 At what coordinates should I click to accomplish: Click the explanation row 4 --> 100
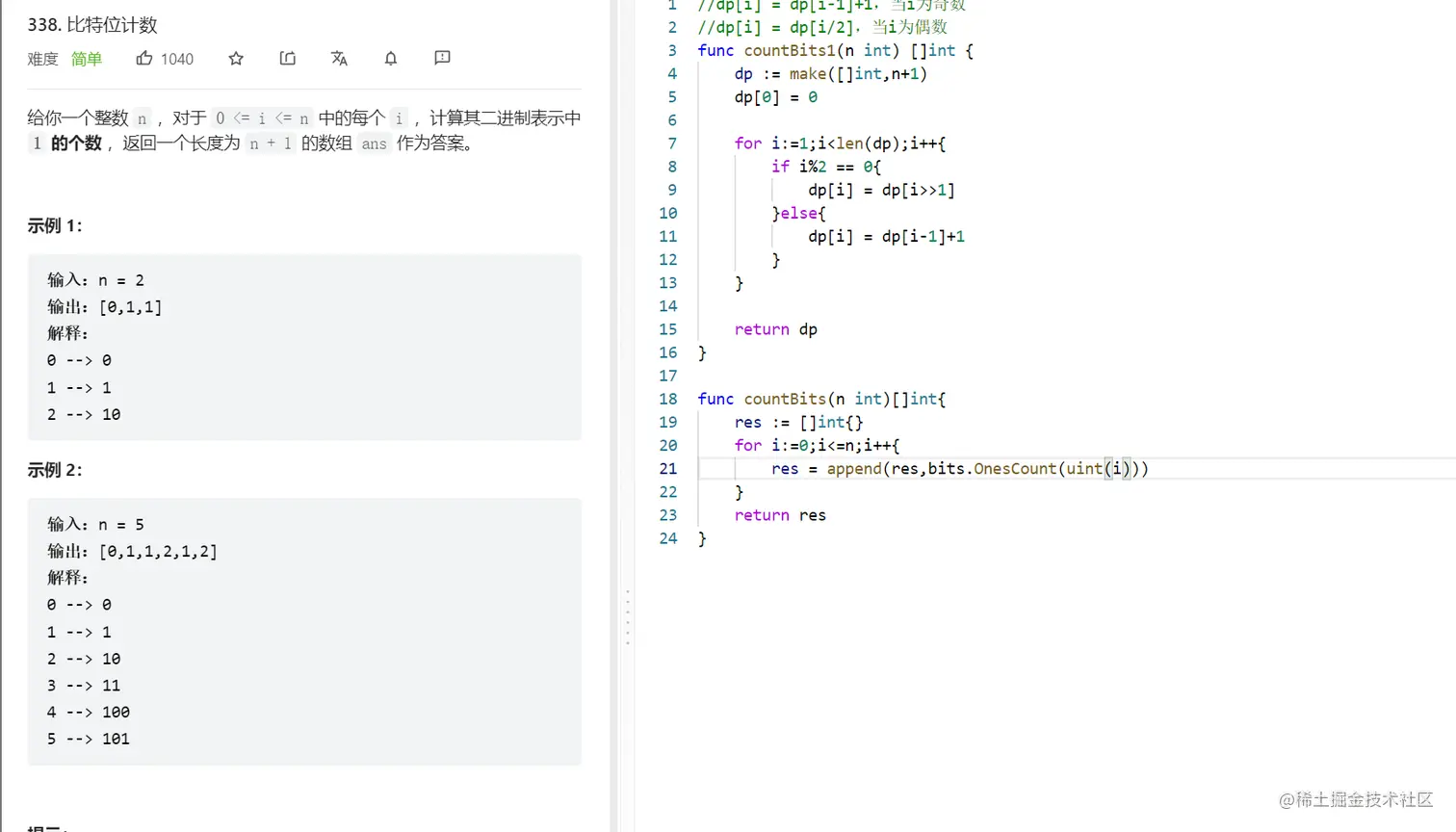tap(89, 713)
